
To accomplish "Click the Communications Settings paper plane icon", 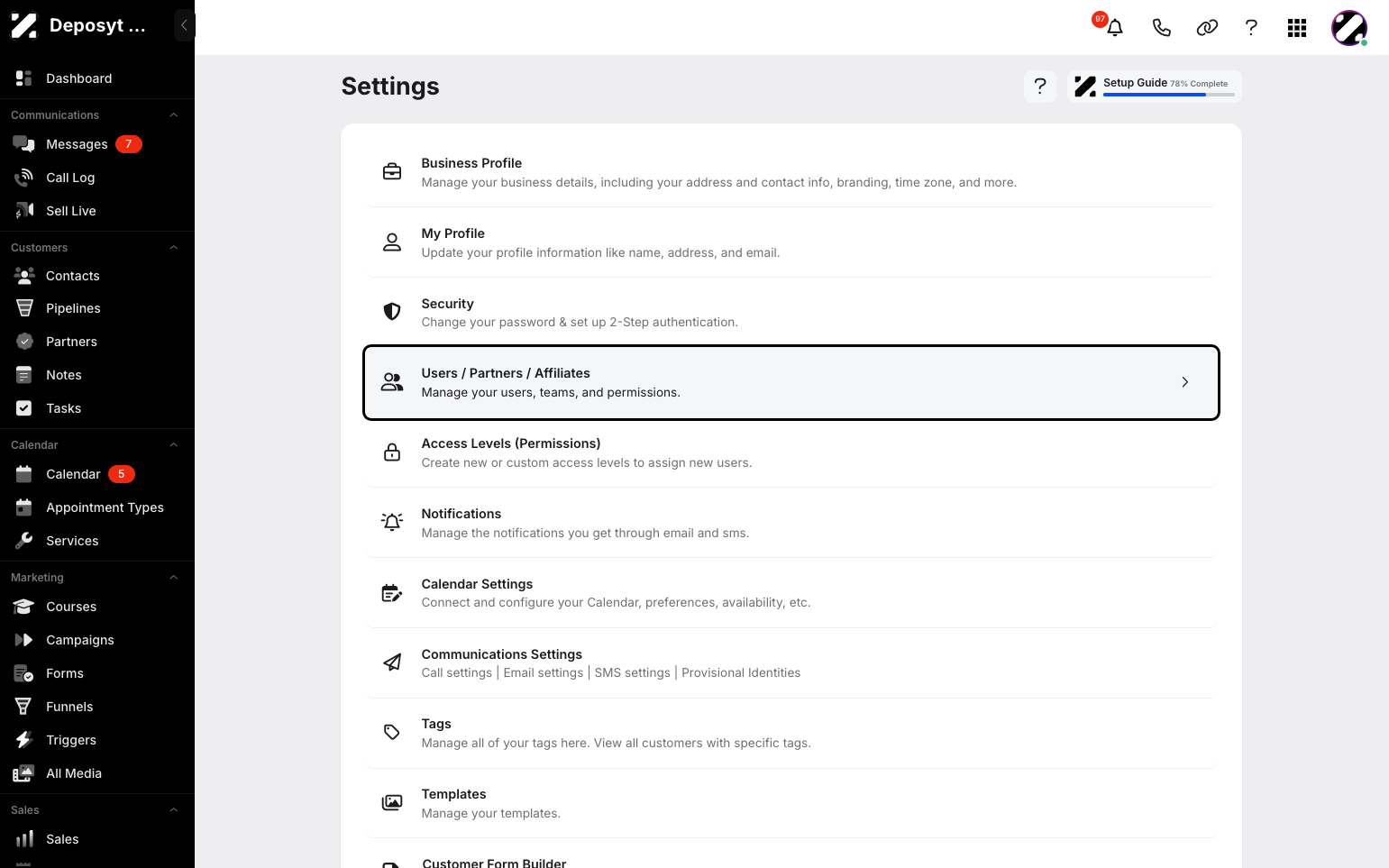I will point(392,662).
